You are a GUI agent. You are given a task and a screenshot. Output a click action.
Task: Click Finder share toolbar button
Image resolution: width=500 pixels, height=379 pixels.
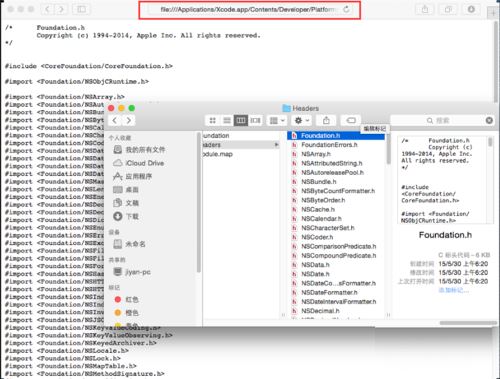click(326, 120)
